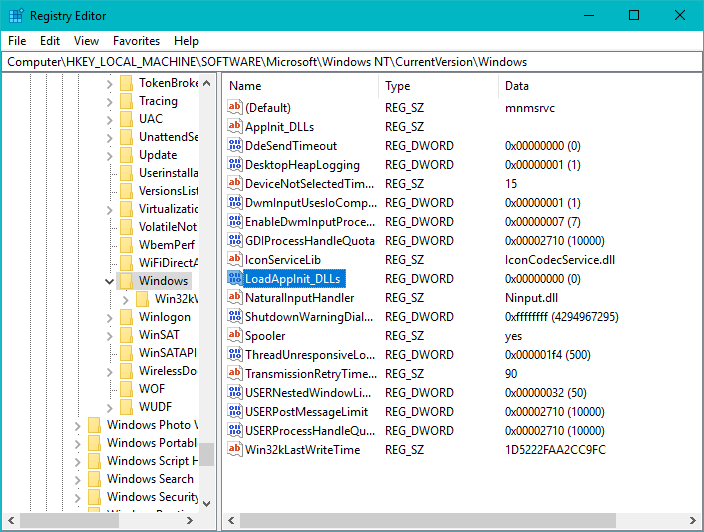Open the File menu

(17, 41)
